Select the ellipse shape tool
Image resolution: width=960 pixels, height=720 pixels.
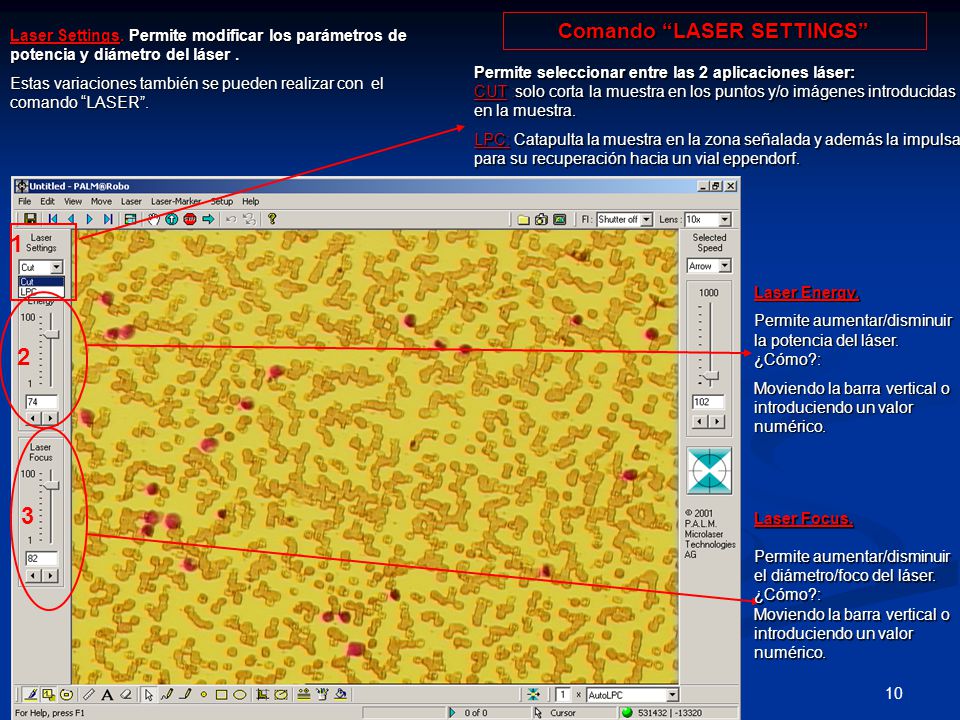point(240,694)
